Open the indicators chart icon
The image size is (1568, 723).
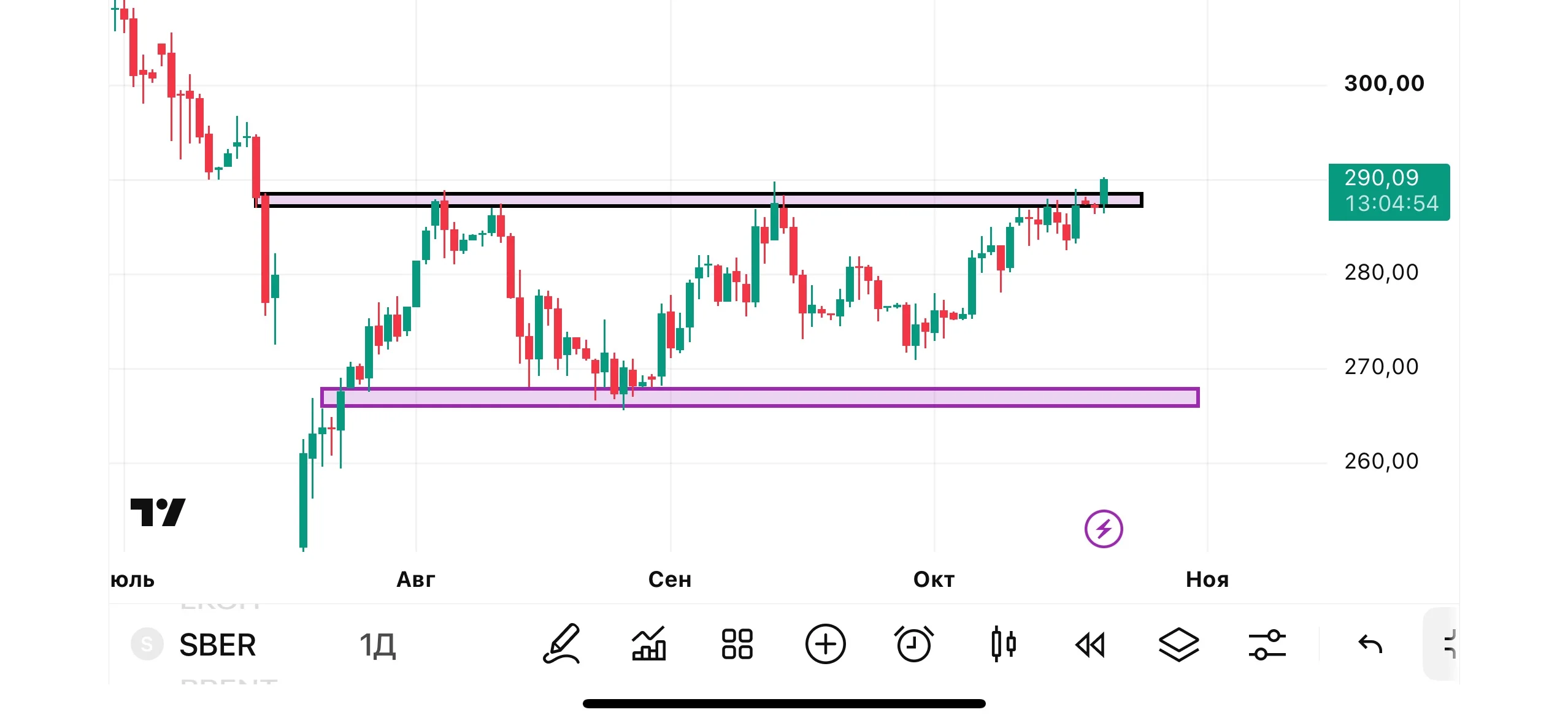[x=649, y=644]
